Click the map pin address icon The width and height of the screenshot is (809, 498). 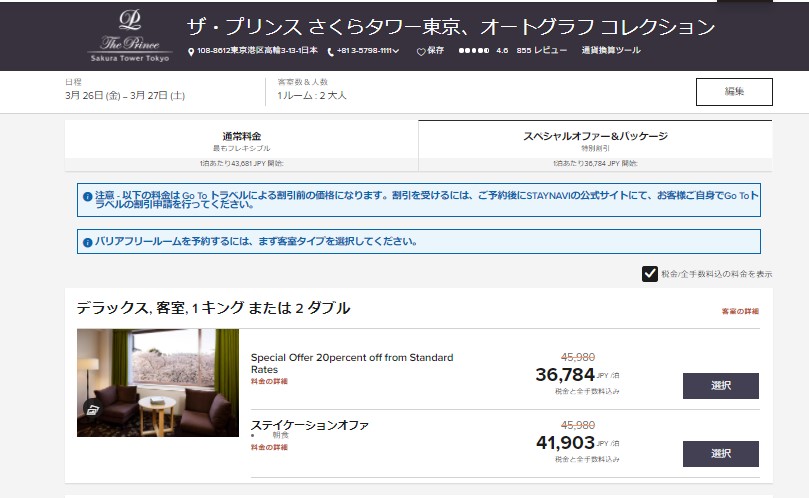(x=191, y=52)
